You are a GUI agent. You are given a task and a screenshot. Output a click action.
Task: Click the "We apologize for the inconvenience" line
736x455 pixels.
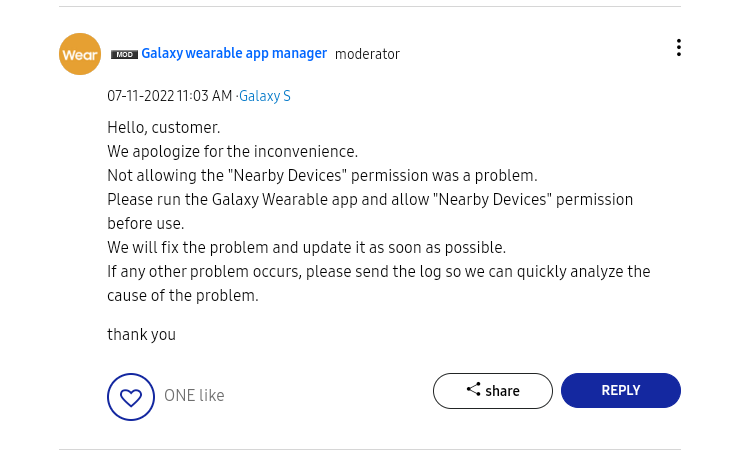(232, 152)
